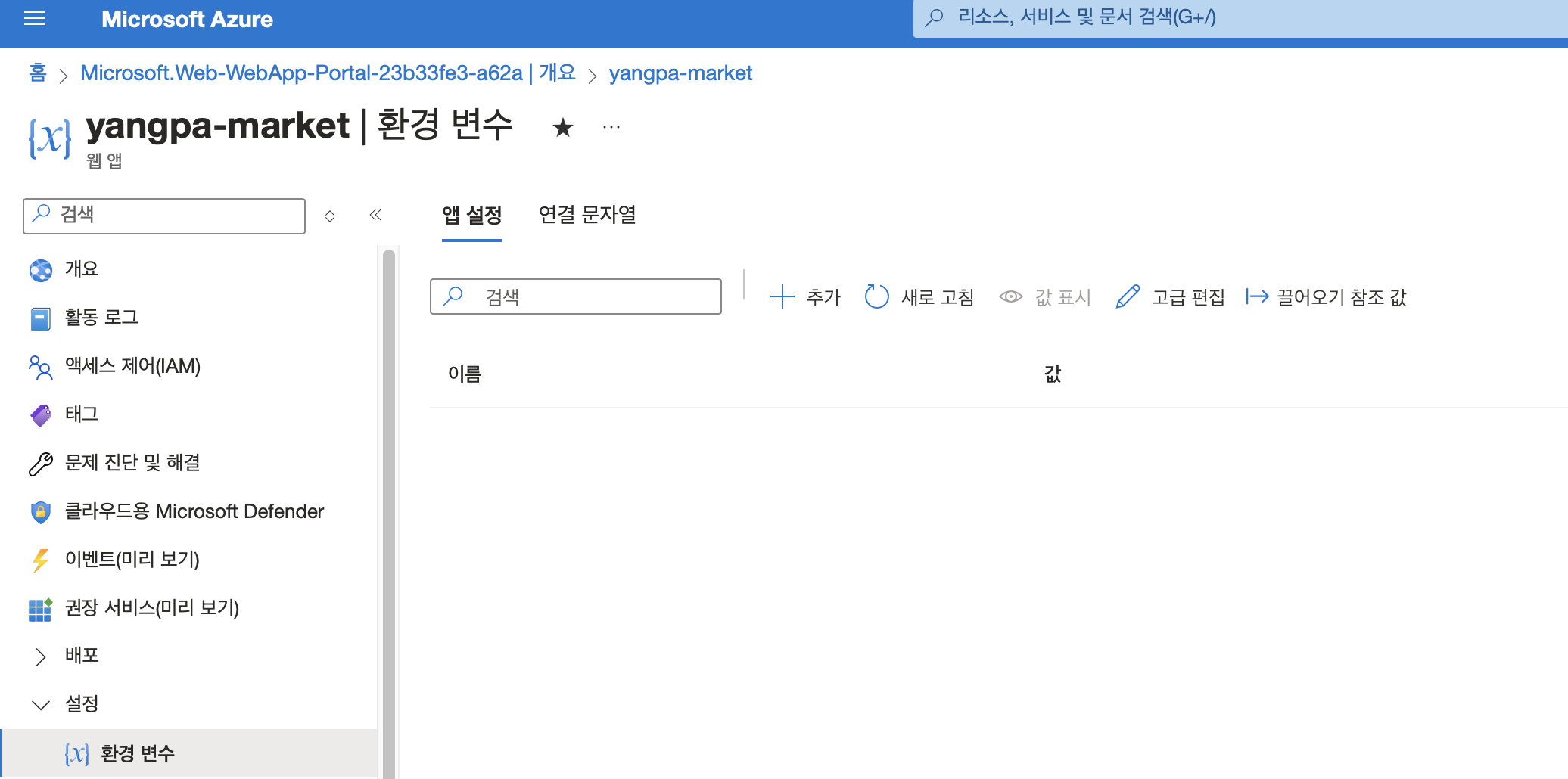The height and width of the screenshot is (779, 1568).
Task: Open 권장 서비스(미리 보기)
Action: pyautogui.click(x=152, y=607)
